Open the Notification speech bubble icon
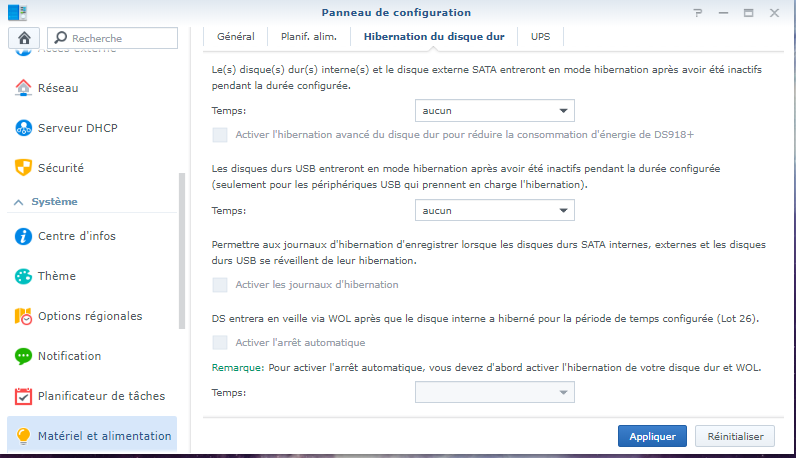Image resolution: width=796 pixels, height=458 pixels. point(23,356)
